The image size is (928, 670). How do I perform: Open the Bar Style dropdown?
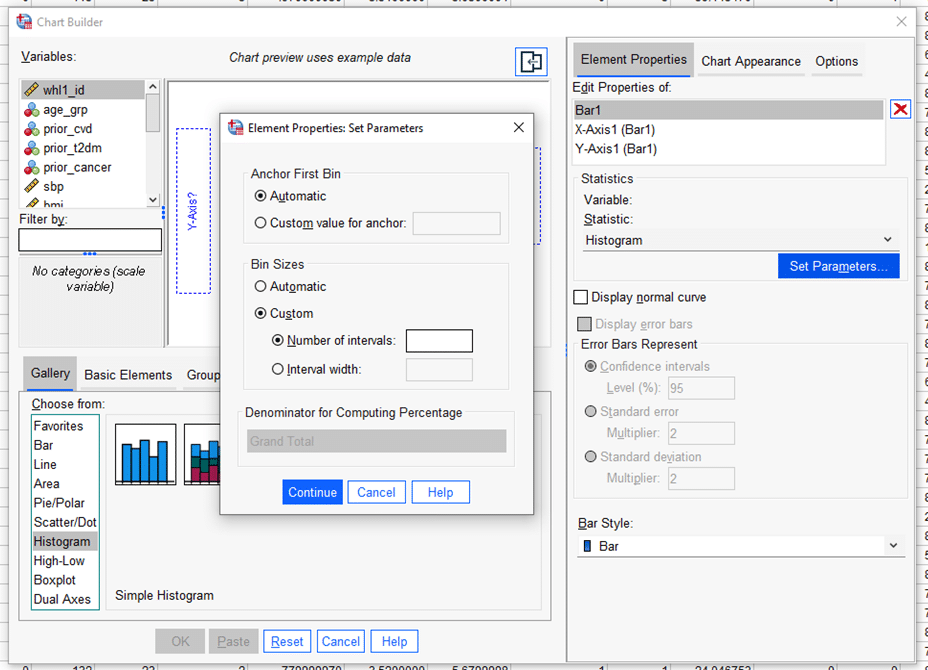coord(739,546)
